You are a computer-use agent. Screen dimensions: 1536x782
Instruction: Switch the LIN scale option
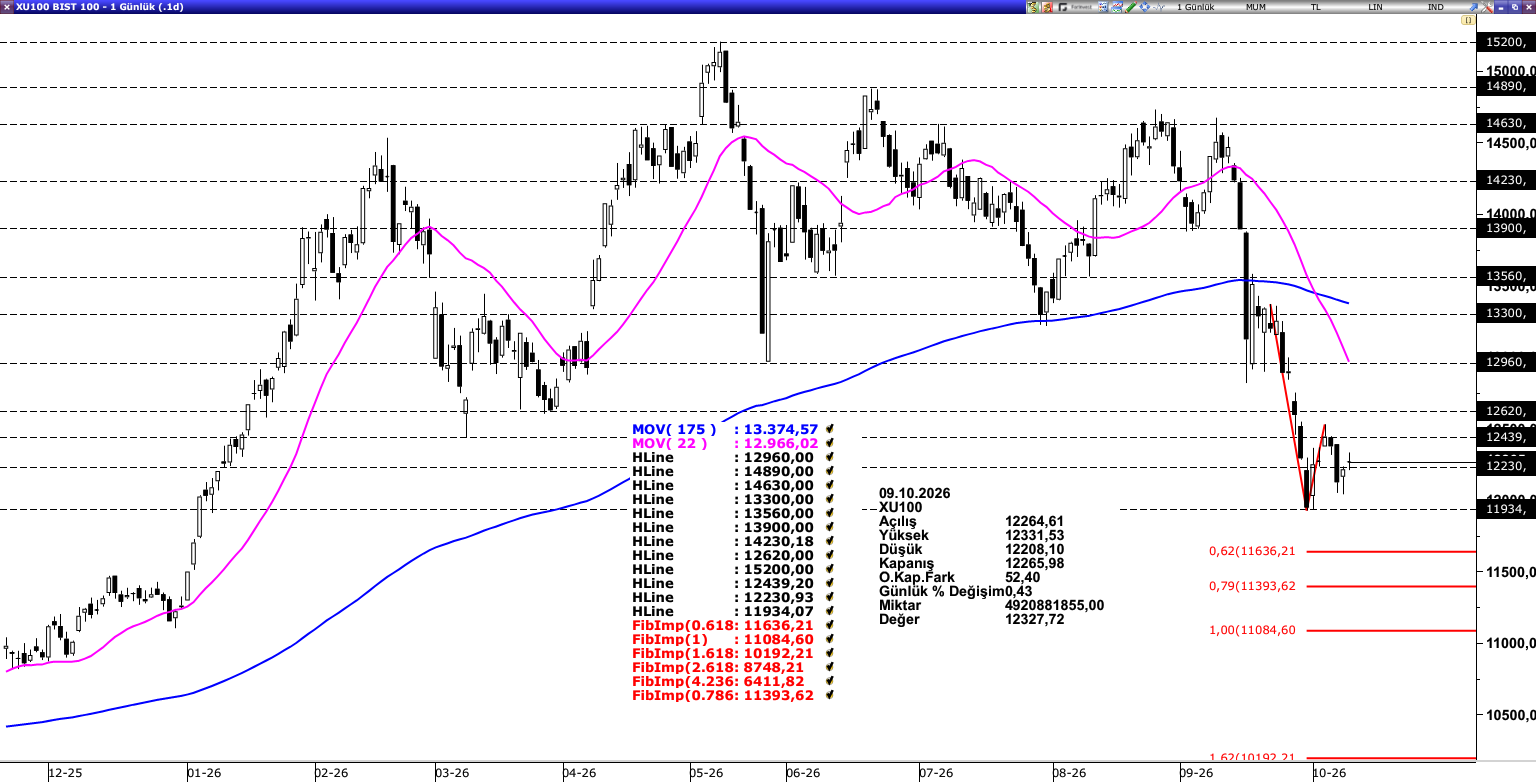pyautogui.click(x=1375, y=7)
